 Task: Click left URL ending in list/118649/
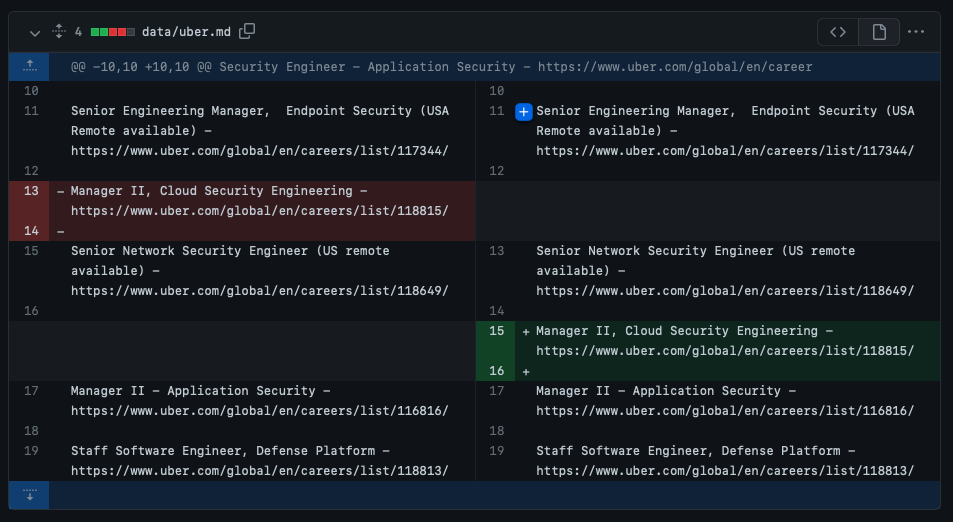click(x=260, y=291)
